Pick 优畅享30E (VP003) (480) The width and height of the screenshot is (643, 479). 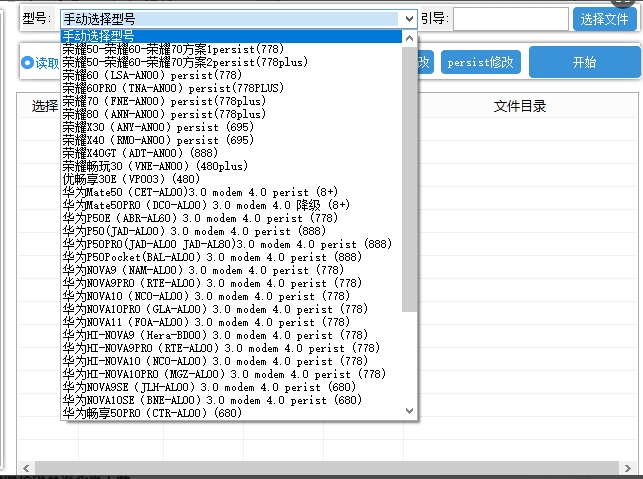231,179
